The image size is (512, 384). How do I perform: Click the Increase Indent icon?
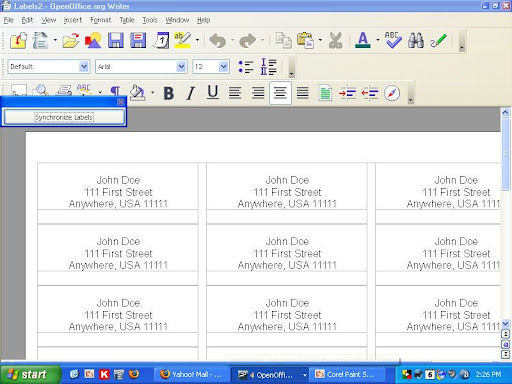coord(347,93)
